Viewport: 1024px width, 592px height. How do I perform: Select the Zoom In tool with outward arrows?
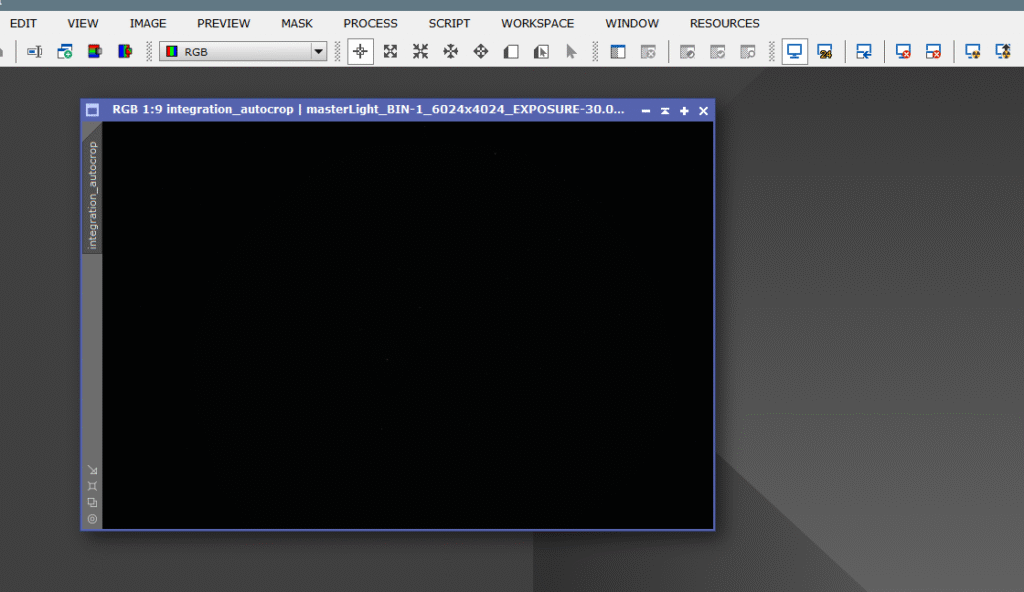[x=391, y=51]
